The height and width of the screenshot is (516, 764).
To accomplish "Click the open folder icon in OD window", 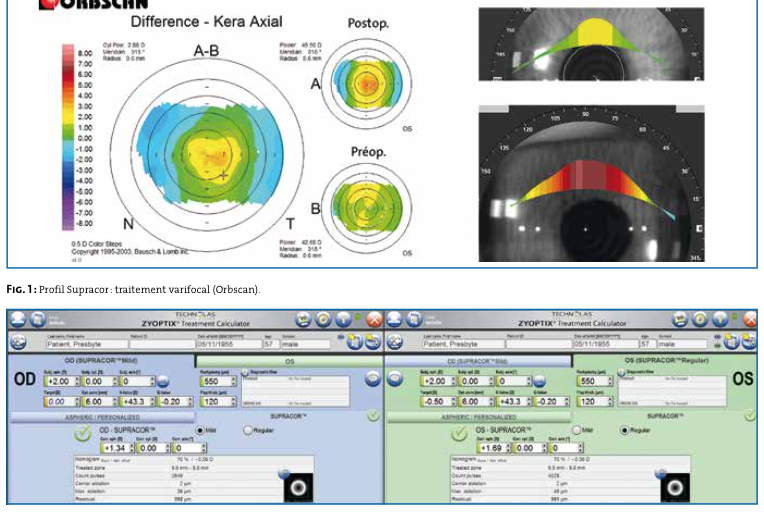I will click(x=373, y=342).
